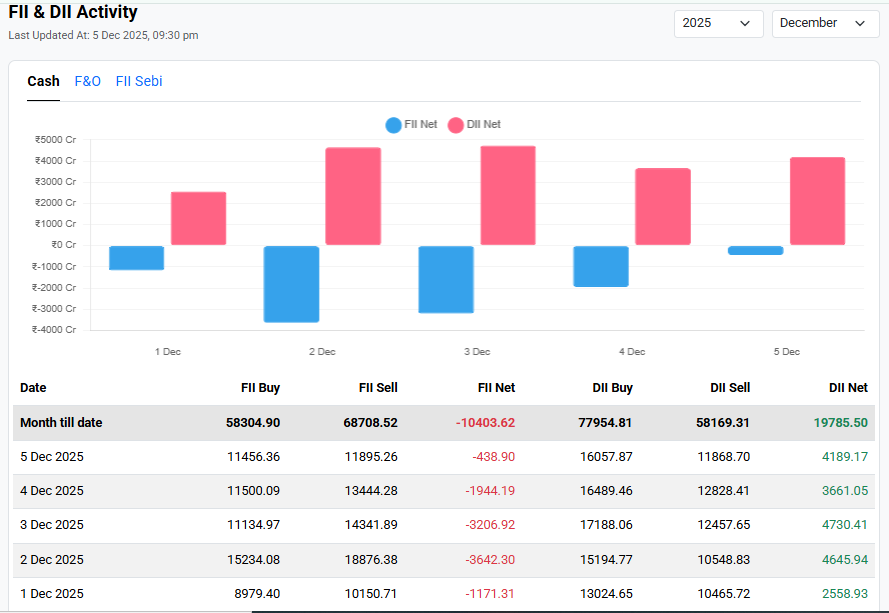Open the year dropdown showing 2025
This screenshot has width=889, height=613.
718,23
